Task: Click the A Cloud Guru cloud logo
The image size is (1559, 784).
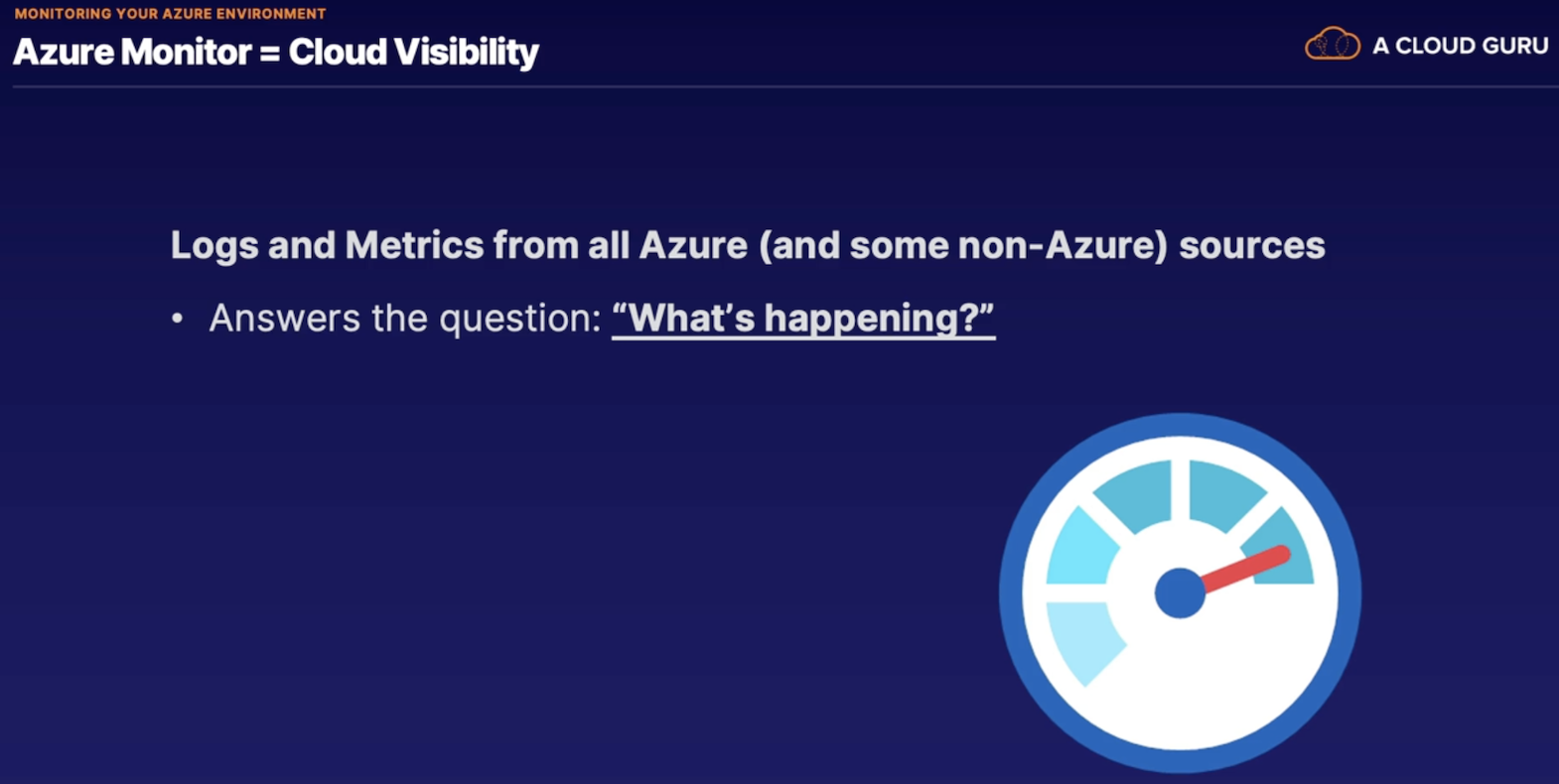Action: click(1332, 45)
